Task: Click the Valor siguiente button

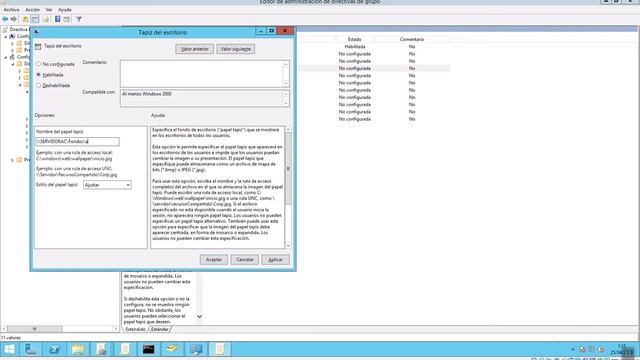Action: [x=236, y=49]
